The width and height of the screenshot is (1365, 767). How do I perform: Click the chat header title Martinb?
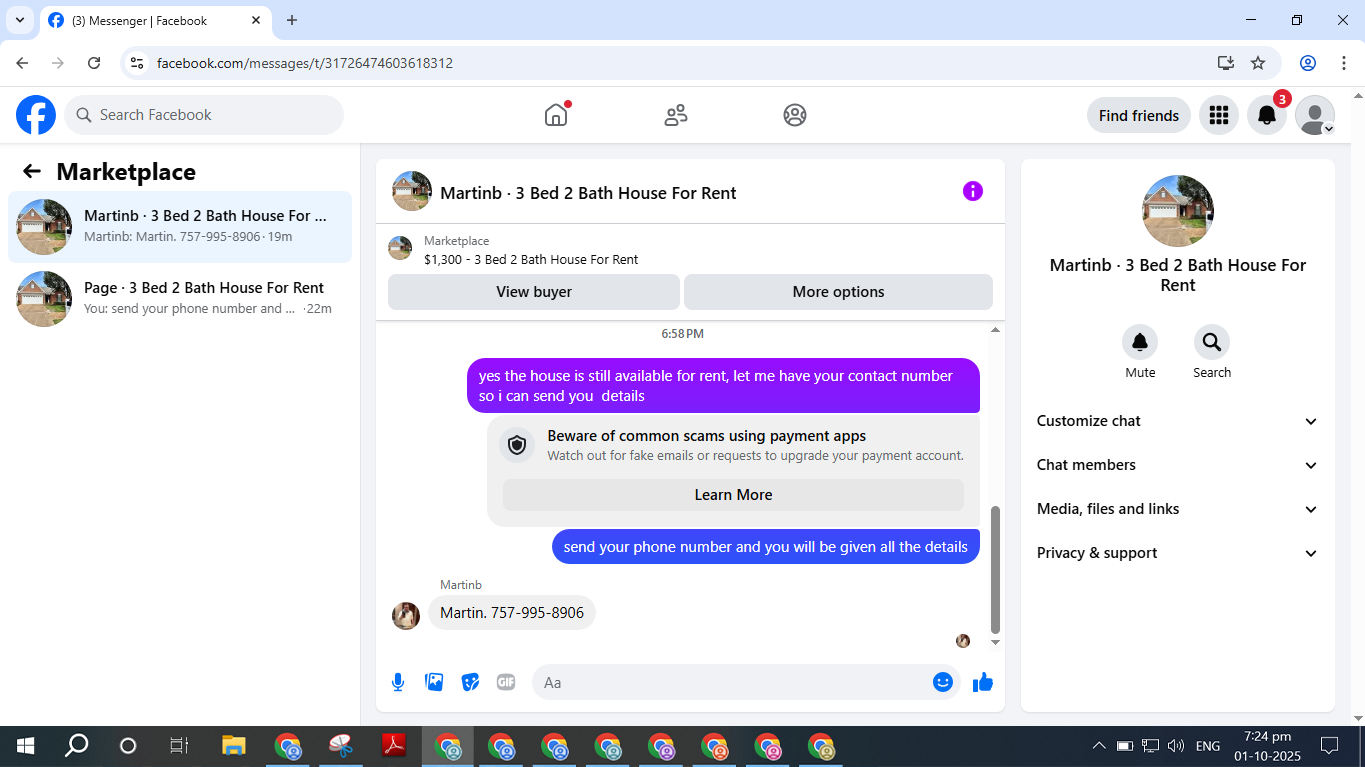coord(588,193)
